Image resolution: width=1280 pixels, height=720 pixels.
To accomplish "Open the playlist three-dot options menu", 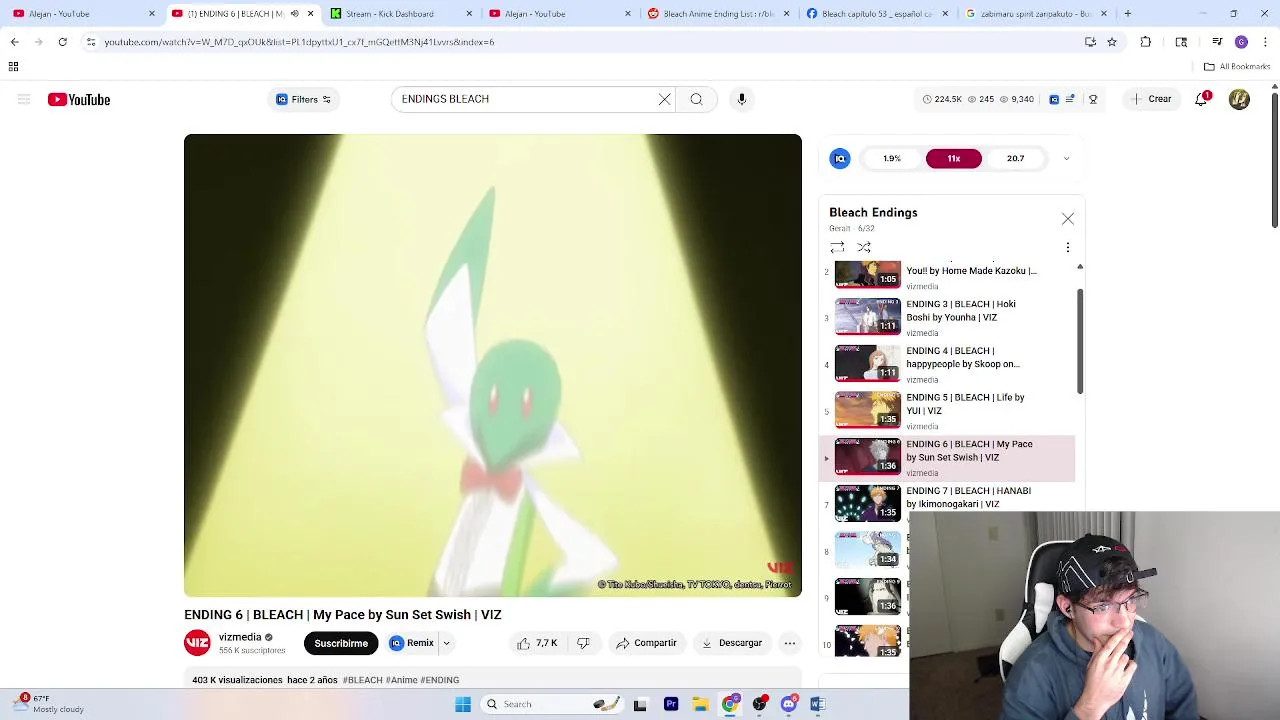I will (1067, 247).
